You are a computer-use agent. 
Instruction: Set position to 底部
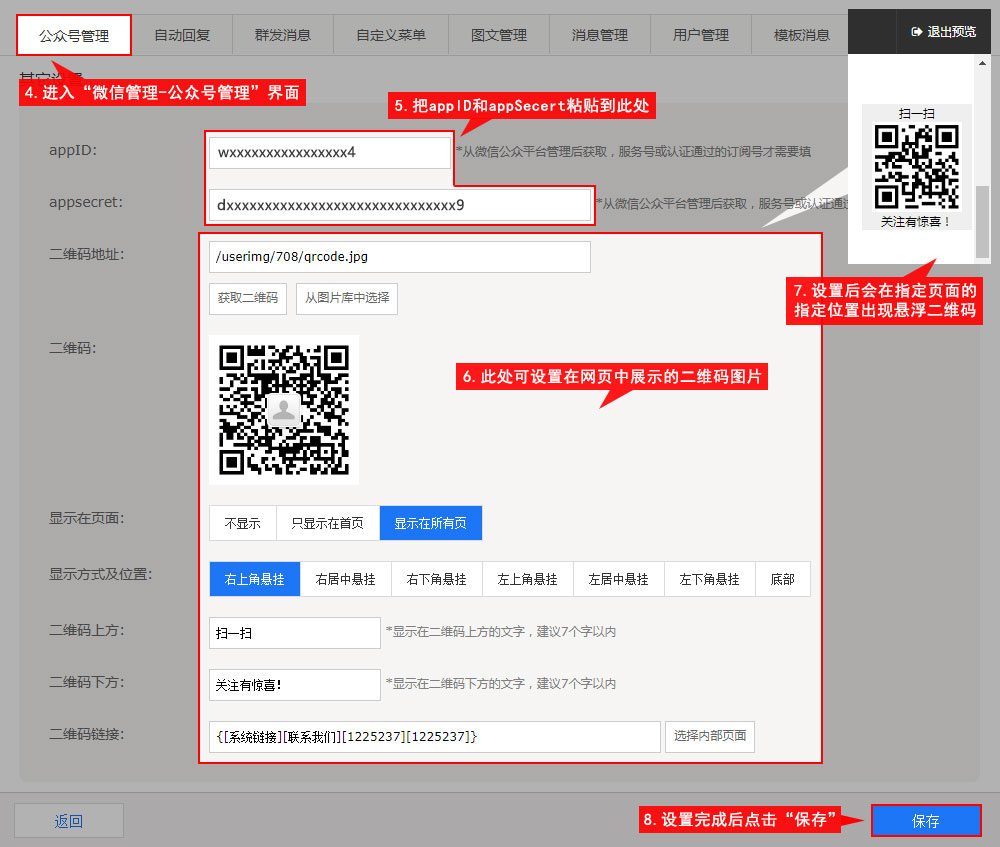click(782, 579)
